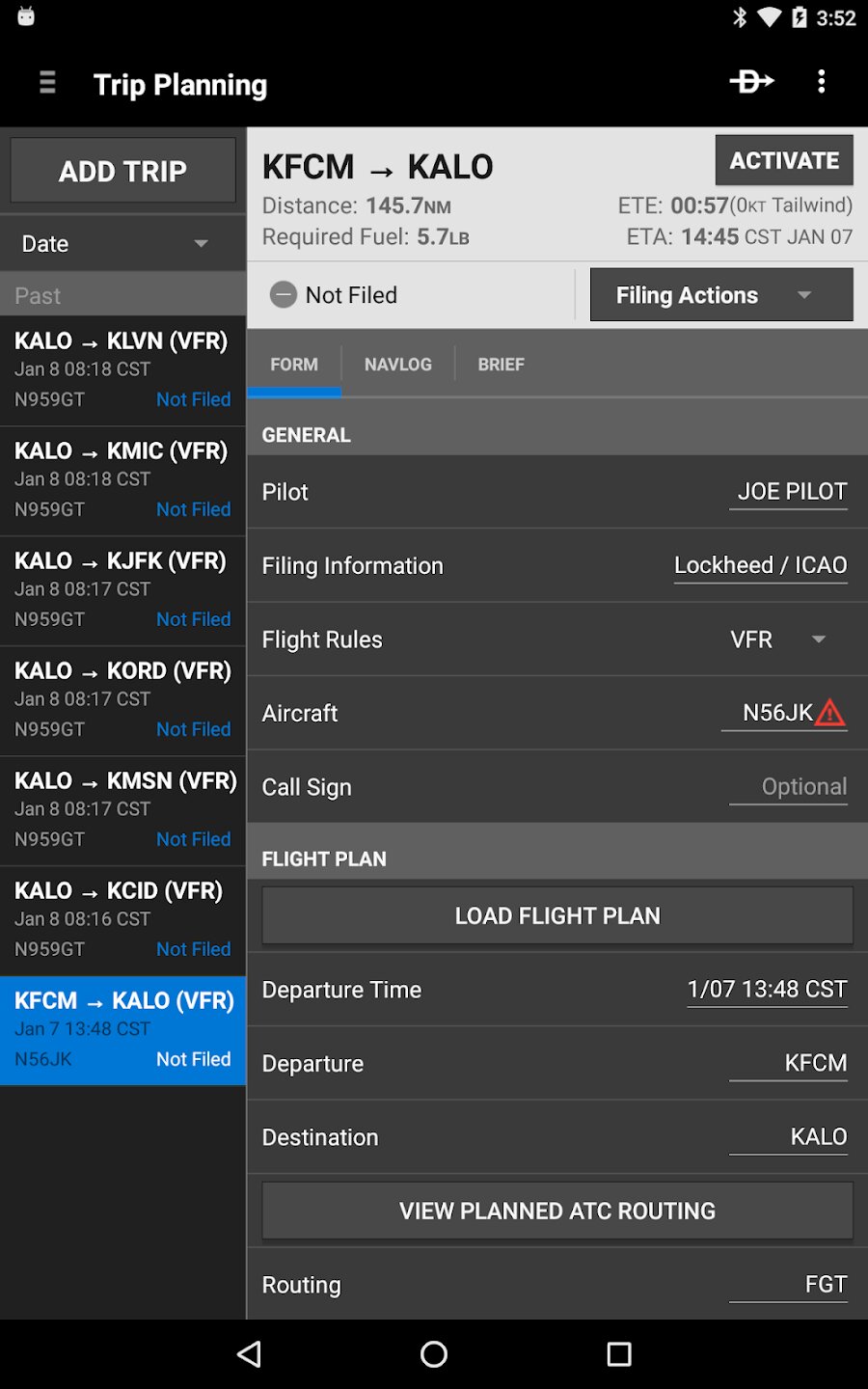
Task: Open the Filing Actions dropdown
Action: click(721, 294)
